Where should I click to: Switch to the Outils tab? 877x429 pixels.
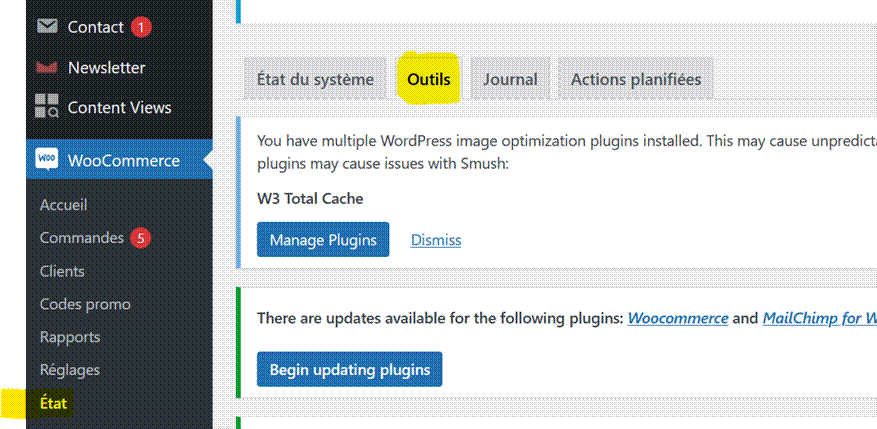428,79
